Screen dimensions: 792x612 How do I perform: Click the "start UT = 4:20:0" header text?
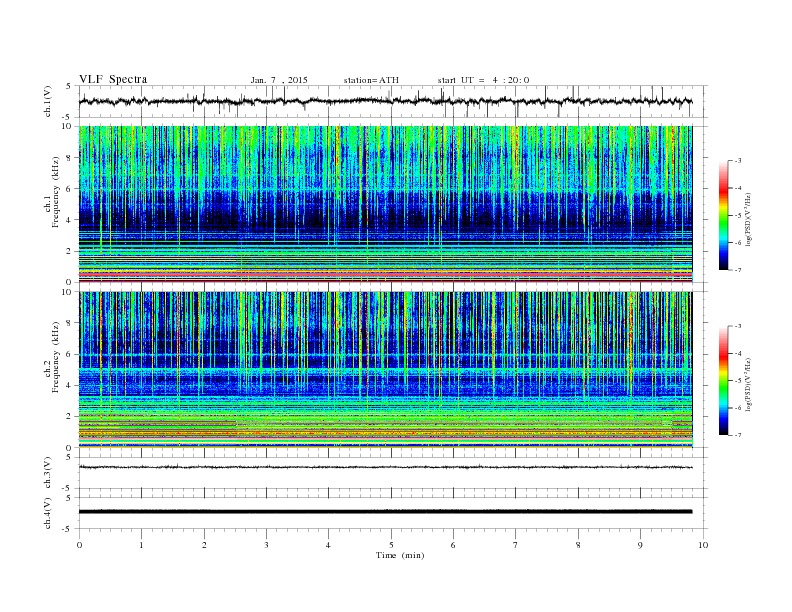pyautogui.click(x=483, y=80)
